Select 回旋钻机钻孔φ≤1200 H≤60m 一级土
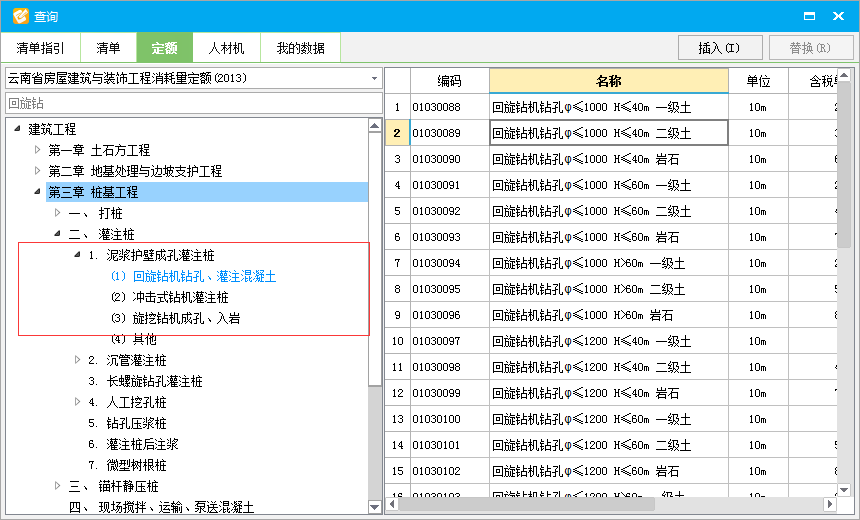 coord(609,419)
